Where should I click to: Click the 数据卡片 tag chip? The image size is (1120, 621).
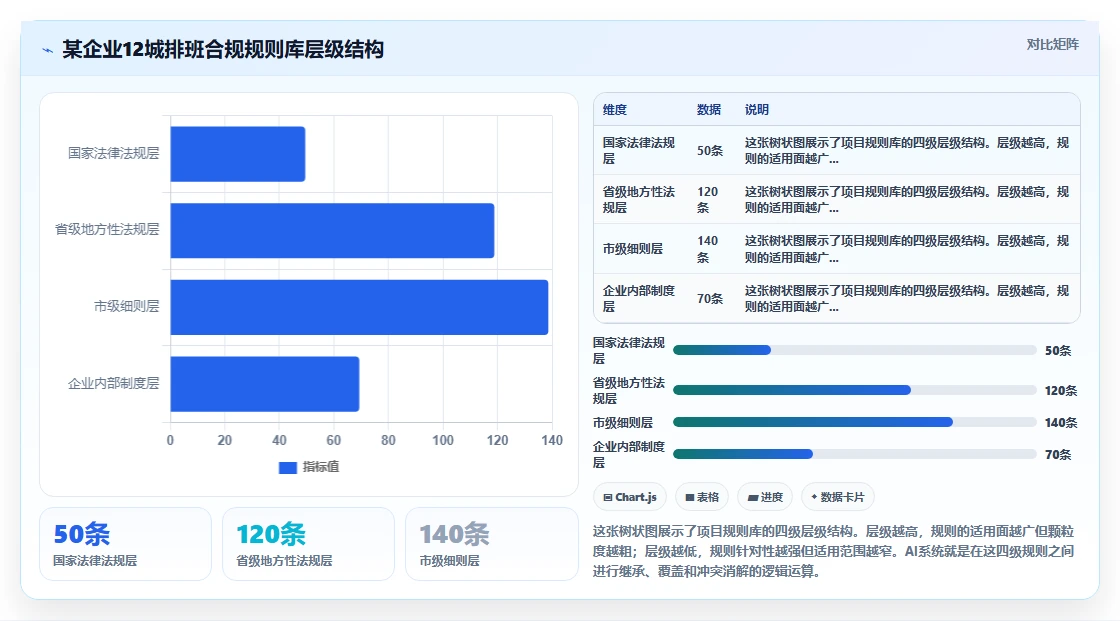[x=837, y=497]
